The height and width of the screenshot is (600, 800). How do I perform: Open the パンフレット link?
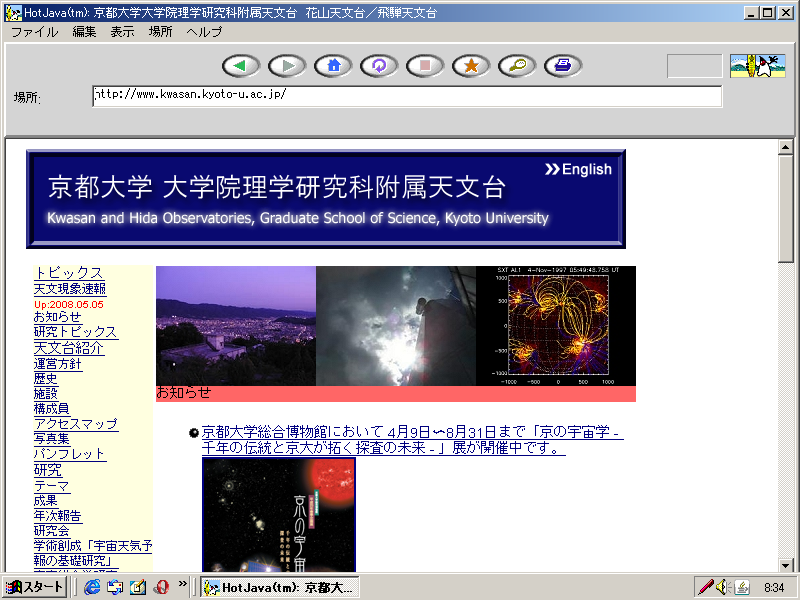[70, 454]
